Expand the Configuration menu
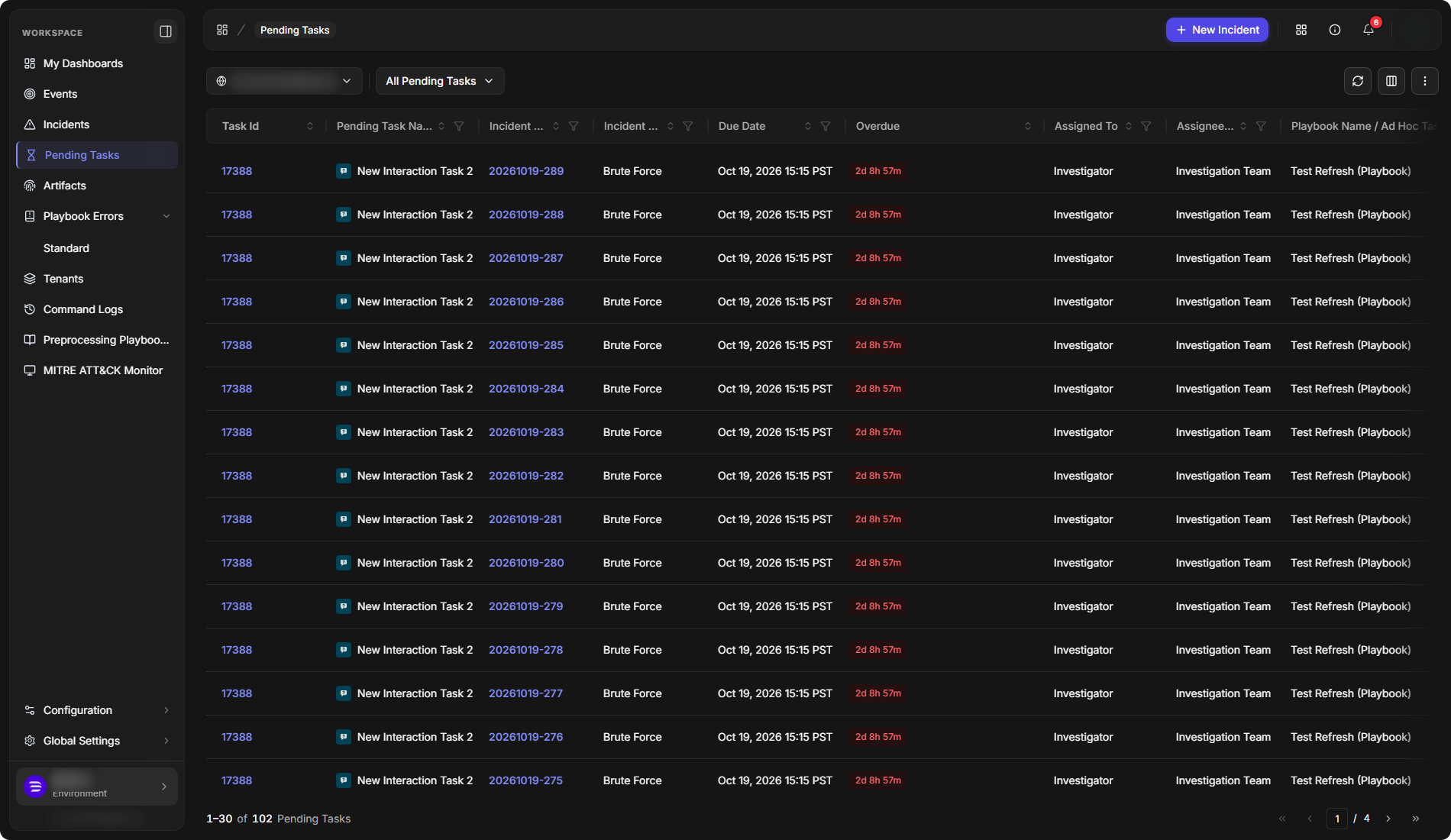This screenshot has height=840, width=1451. click(97, 710)
